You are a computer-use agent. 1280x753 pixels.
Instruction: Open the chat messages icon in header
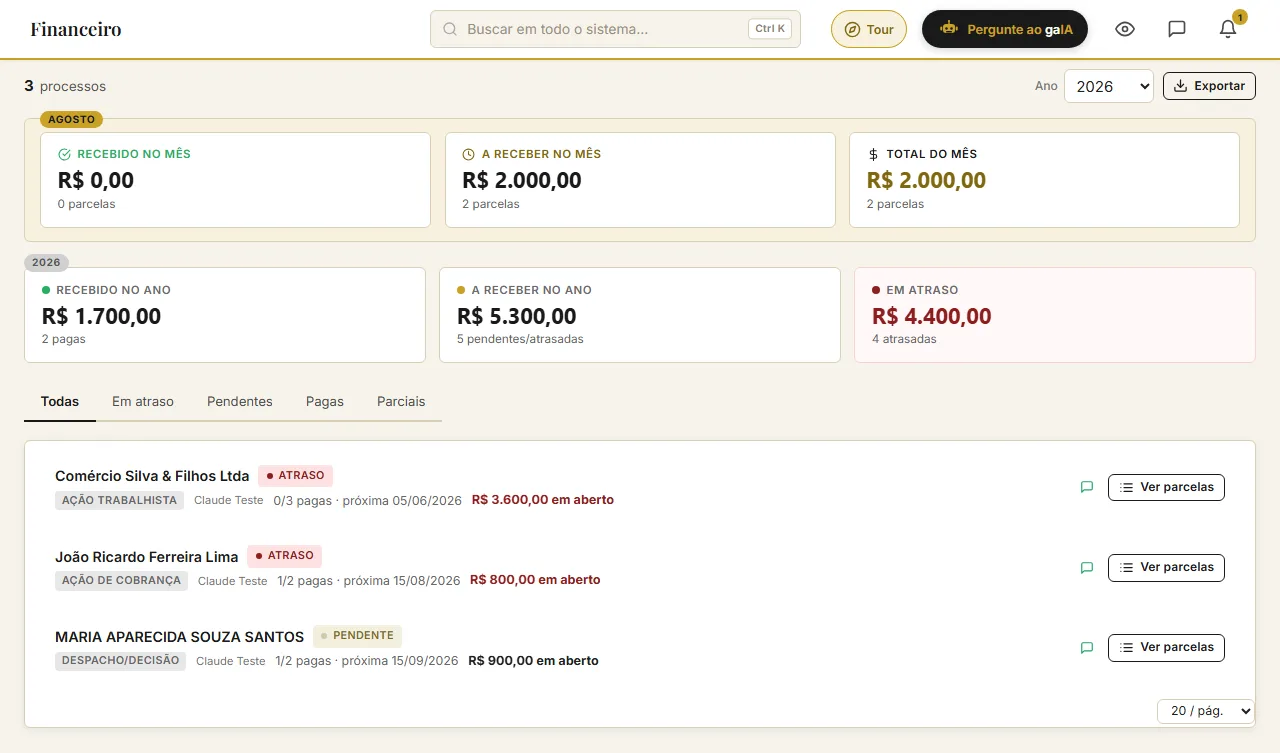point(1177,29)
